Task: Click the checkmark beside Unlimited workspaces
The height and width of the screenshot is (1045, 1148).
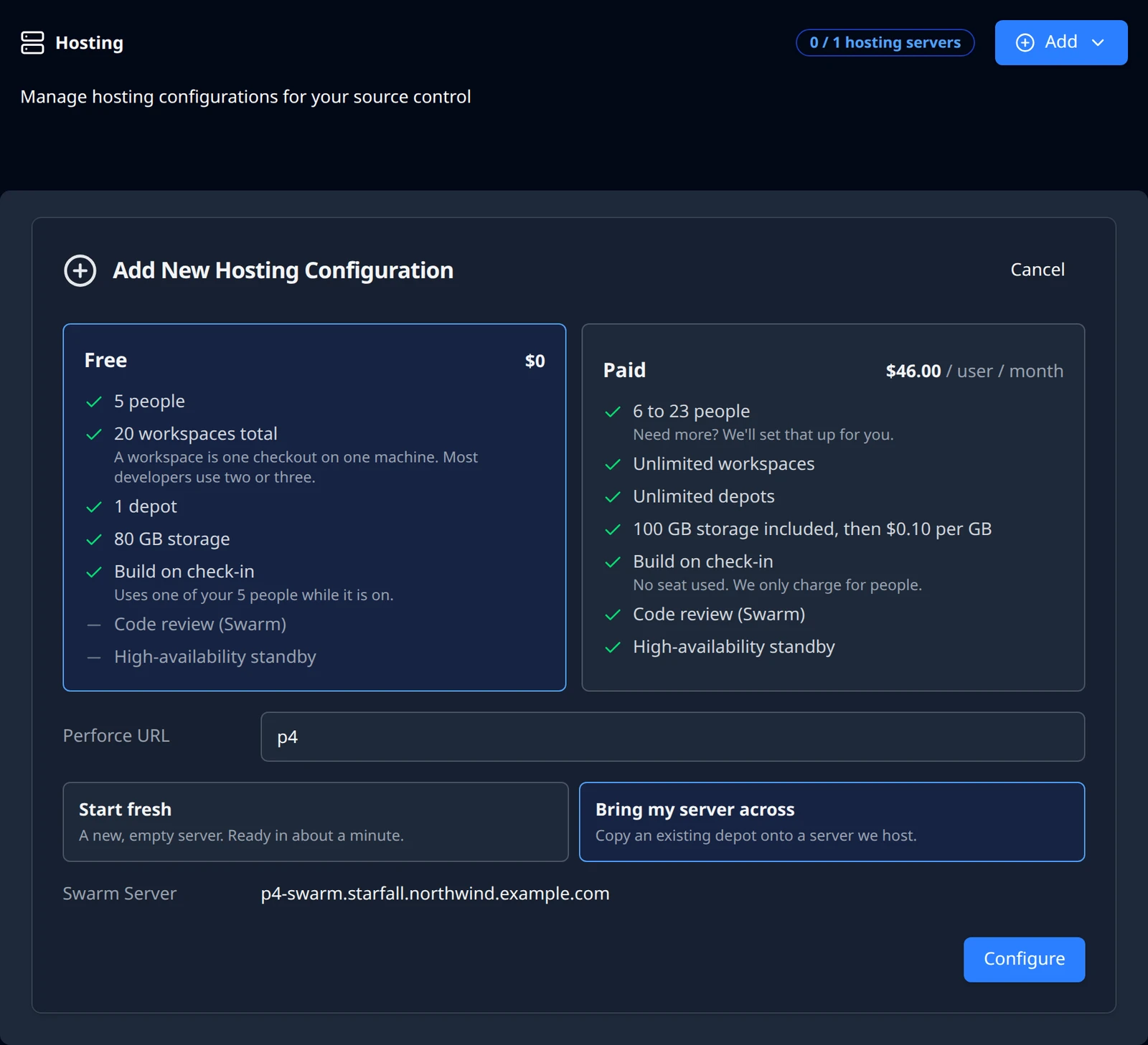Action: 613,465
